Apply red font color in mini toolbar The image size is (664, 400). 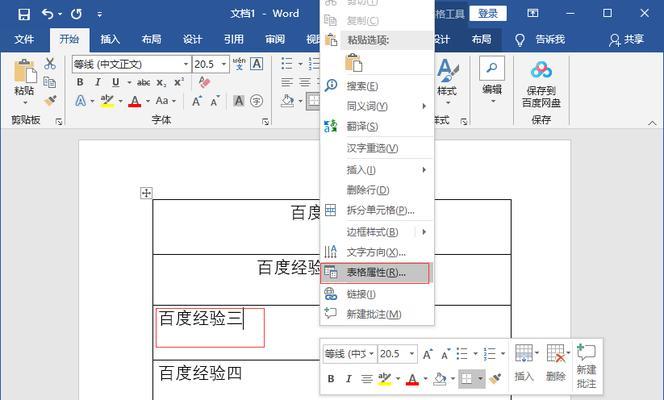(412, 379)
